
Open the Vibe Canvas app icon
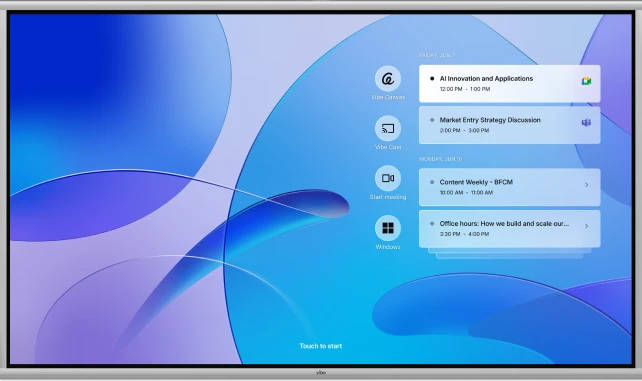[388, 79]
